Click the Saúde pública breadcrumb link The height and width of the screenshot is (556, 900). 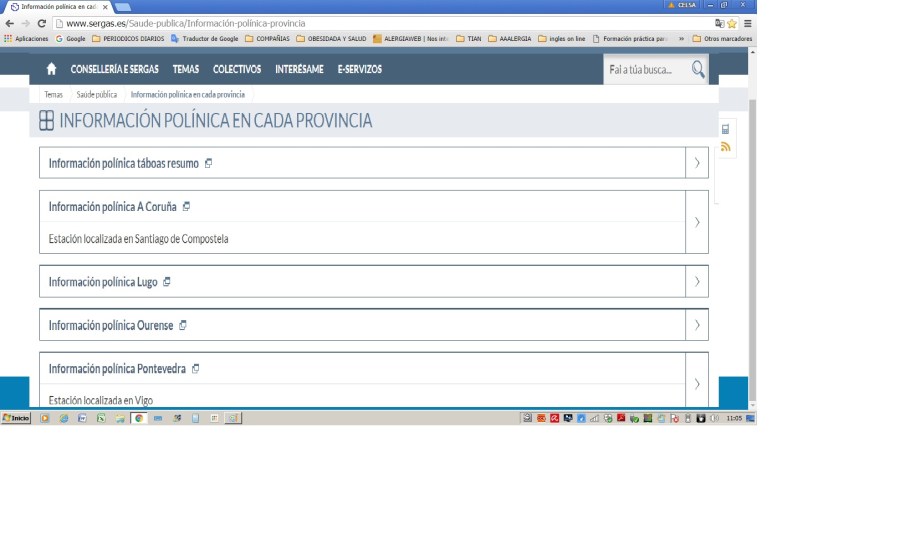97,95
